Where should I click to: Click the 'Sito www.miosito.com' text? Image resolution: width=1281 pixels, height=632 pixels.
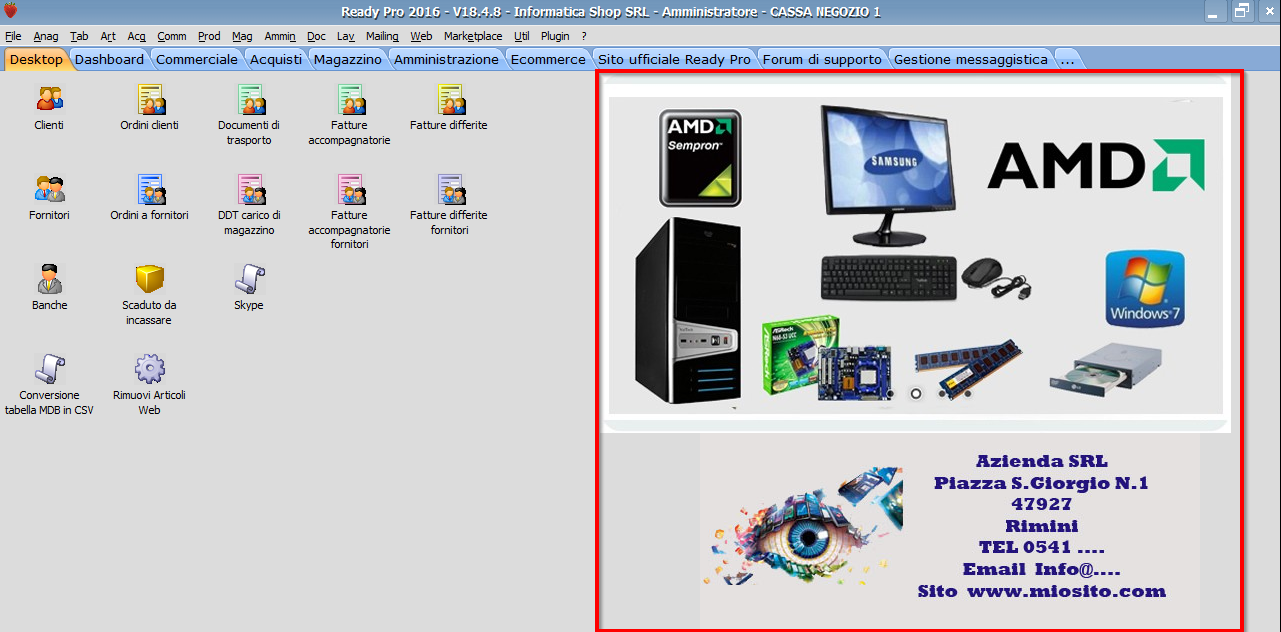click(1041, 591)
